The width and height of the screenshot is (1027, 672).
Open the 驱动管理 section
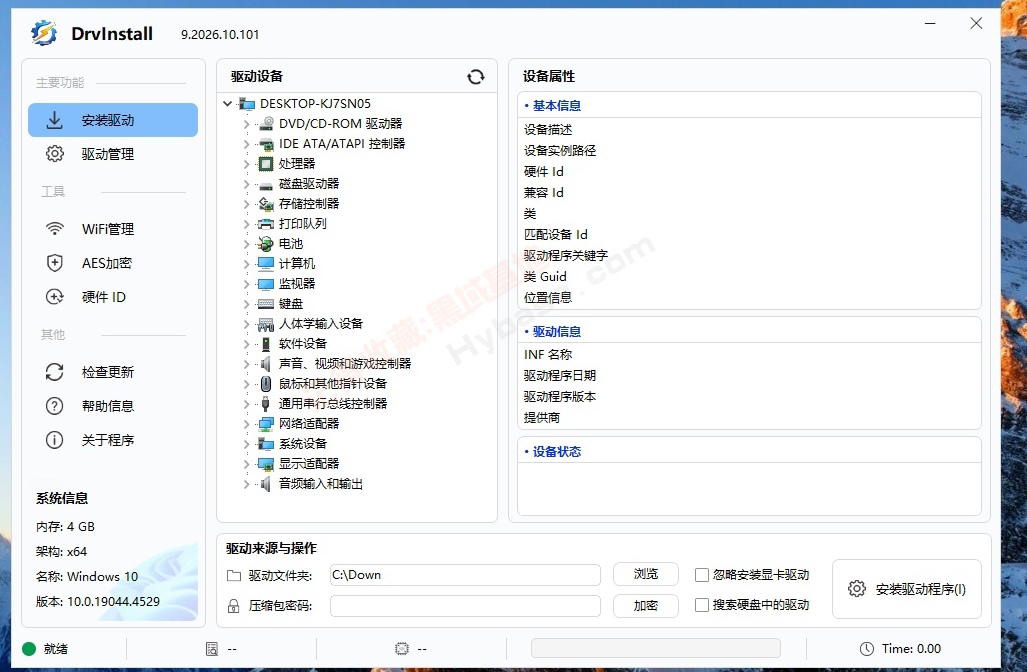pyautogui.click(x=113, y=154)
